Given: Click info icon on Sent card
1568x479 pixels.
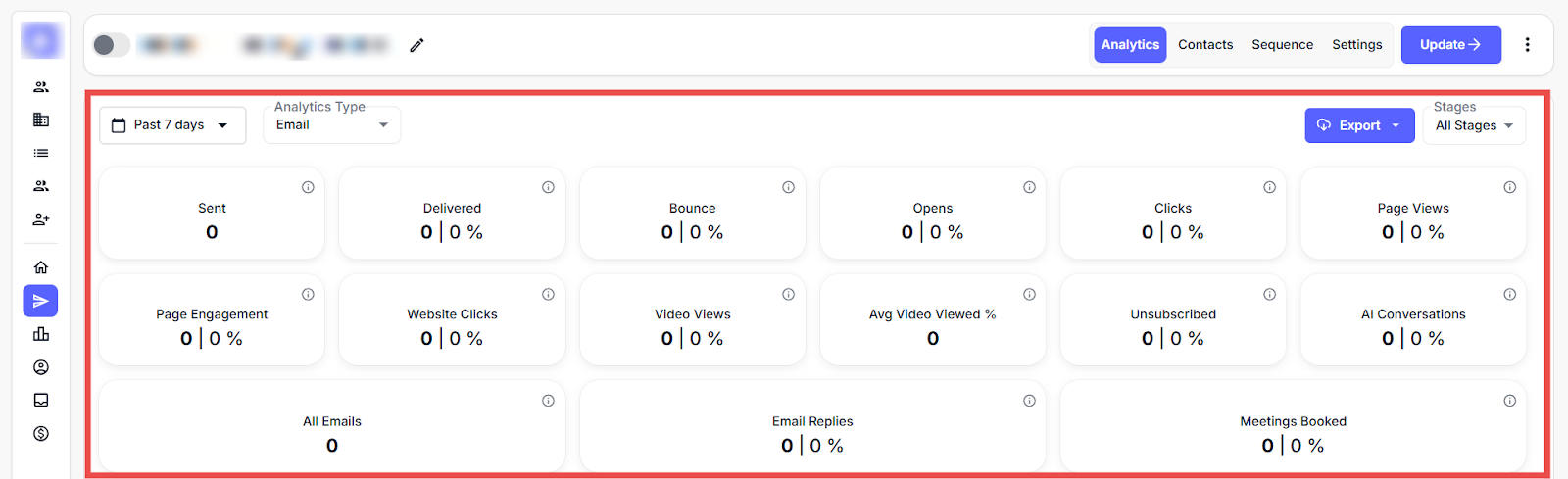Looking at the screenshot, I should tap(308, 187).
